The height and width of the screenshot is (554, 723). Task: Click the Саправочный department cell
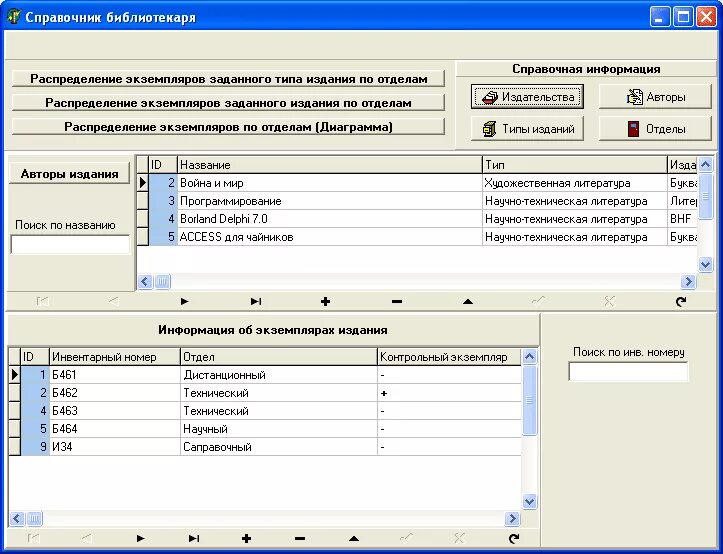[x=279, y=447]
